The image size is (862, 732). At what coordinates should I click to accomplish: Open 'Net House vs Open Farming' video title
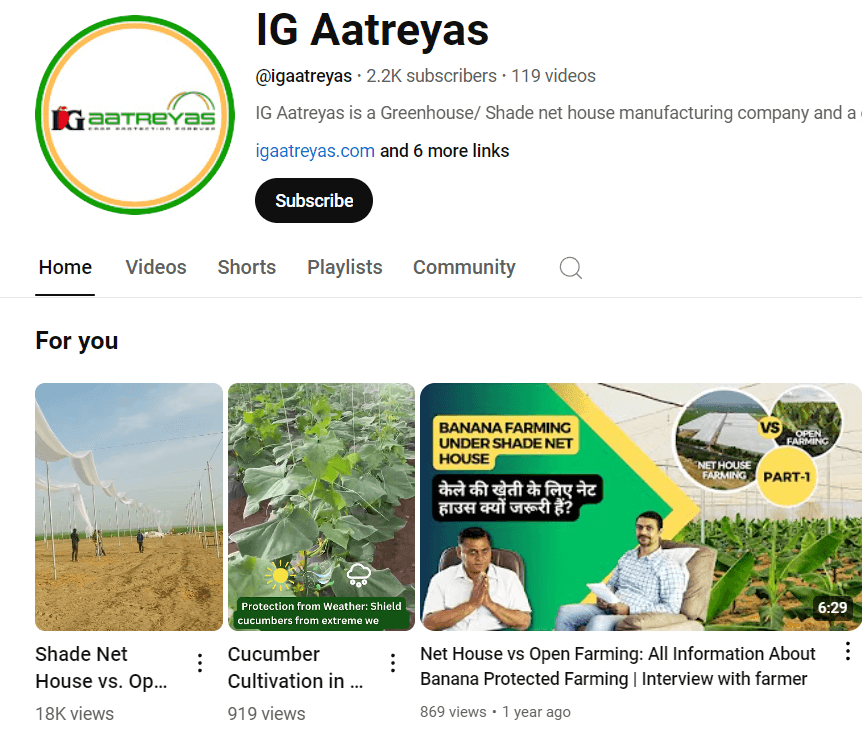(618, 666)
